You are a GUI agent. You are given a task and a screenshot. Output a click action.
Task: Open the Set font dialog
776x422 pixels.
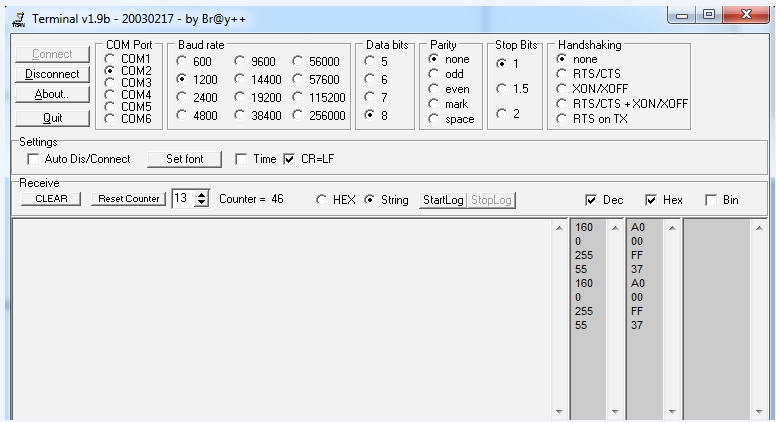(184, 159)
